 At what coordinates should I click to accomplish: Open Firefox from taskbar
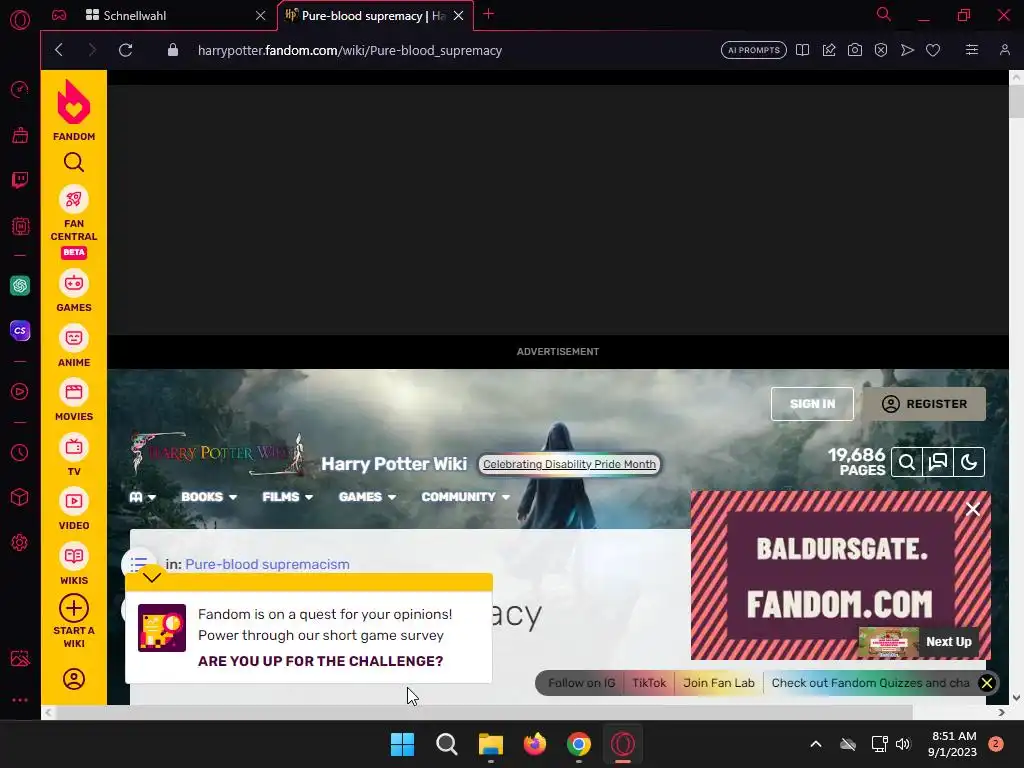tap(535, 744)
